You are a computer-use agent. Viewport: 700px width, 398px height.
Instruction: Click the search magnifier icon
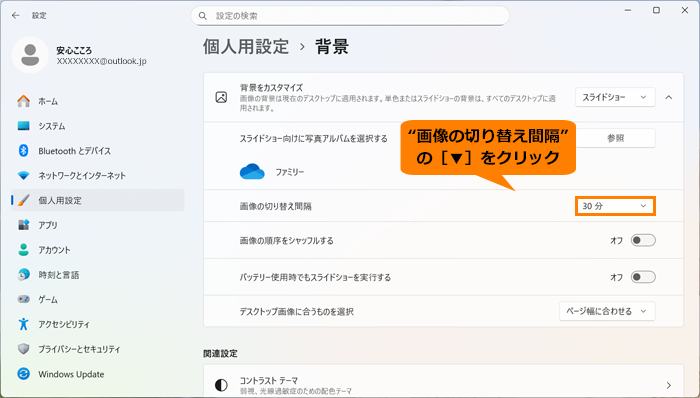[x=203, y=16]
